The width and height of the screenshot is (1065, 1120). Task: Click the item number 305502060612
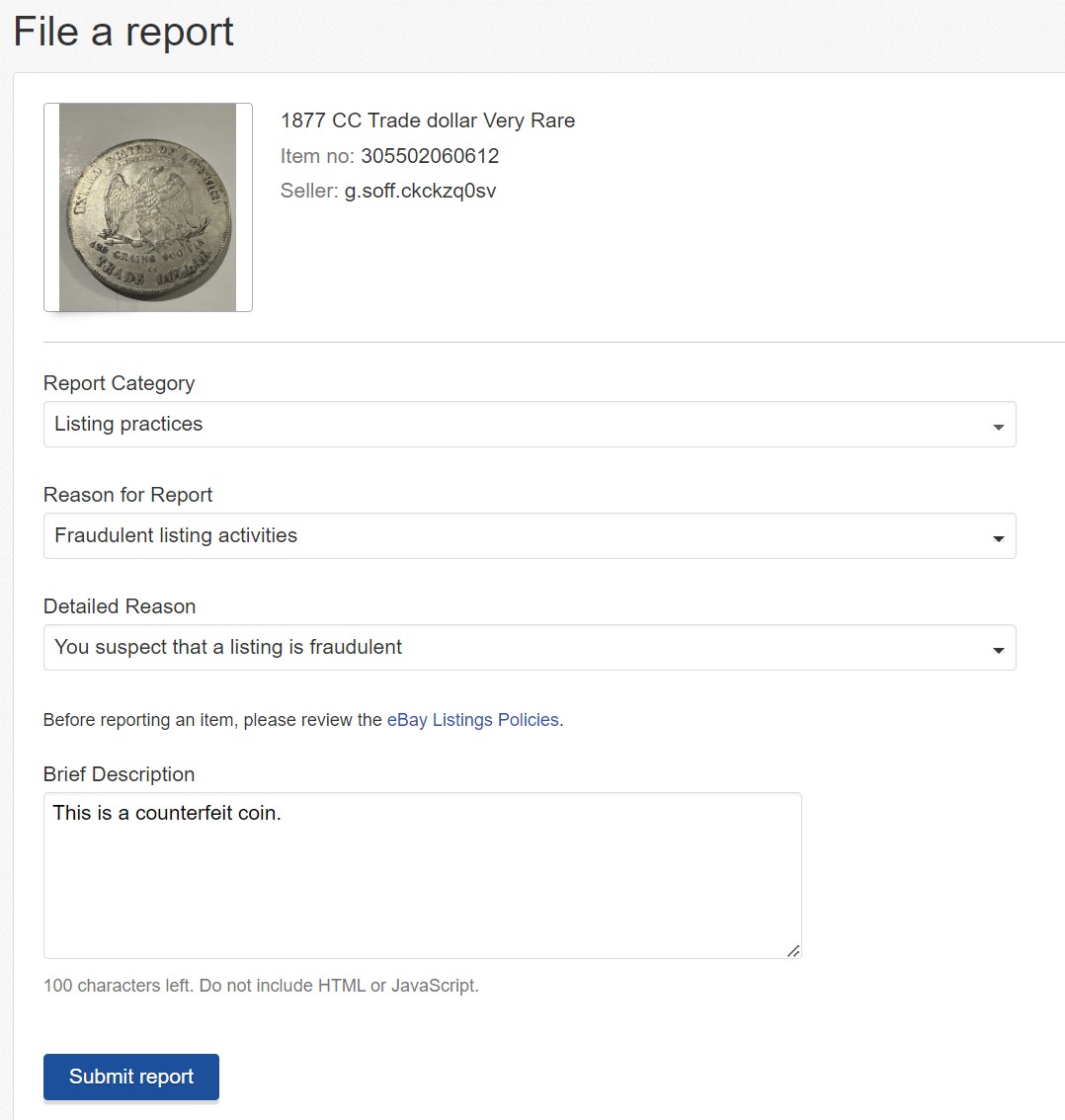click(430, 156)
